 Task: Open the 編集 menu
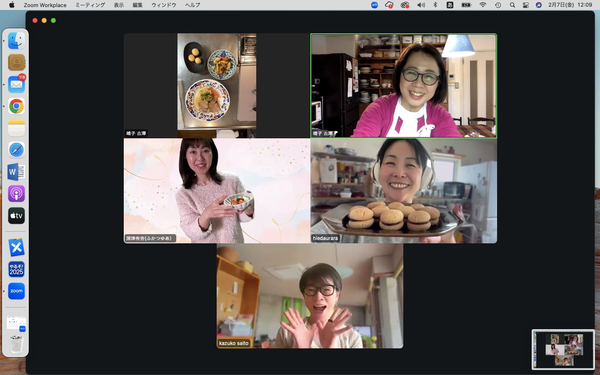pos(137,5)
